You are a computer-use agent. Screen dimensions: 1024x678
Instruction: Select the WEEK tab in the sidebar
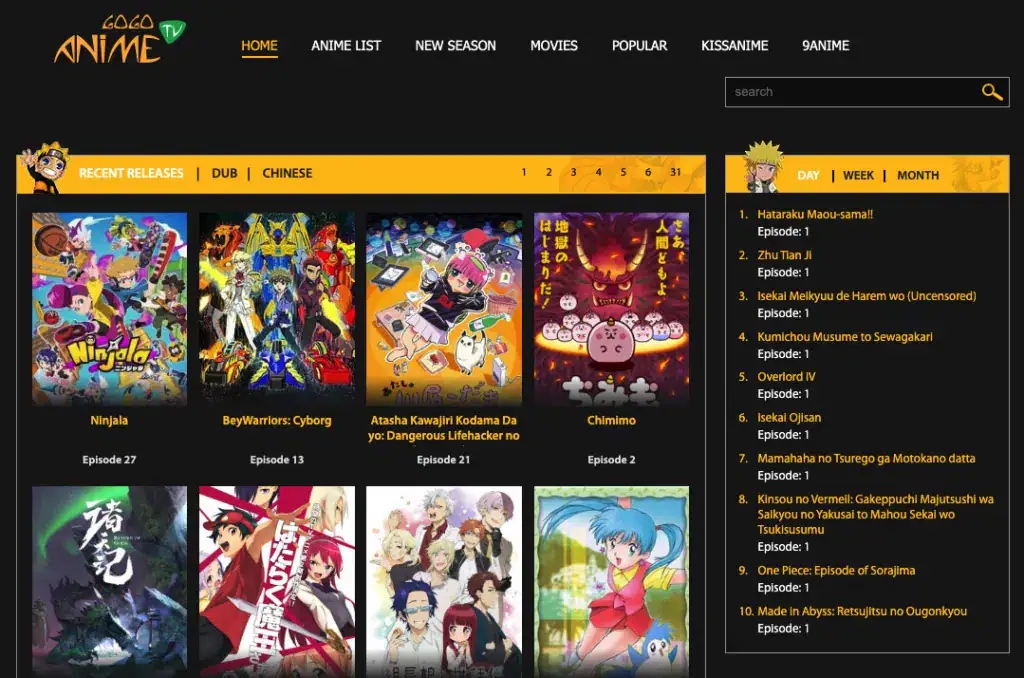click(858, 175)
